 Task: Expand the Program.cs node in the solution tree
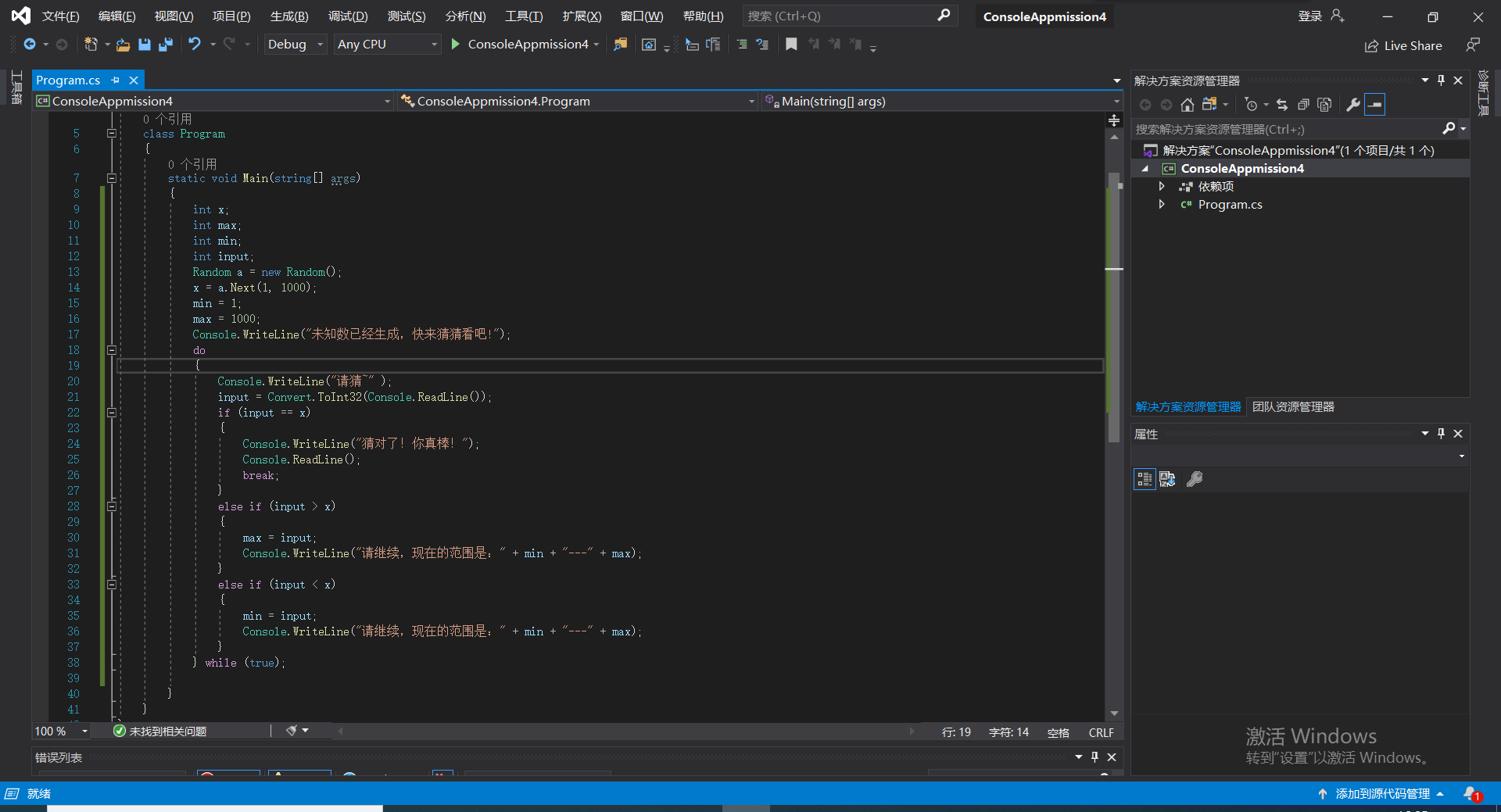coord(1162,205)
